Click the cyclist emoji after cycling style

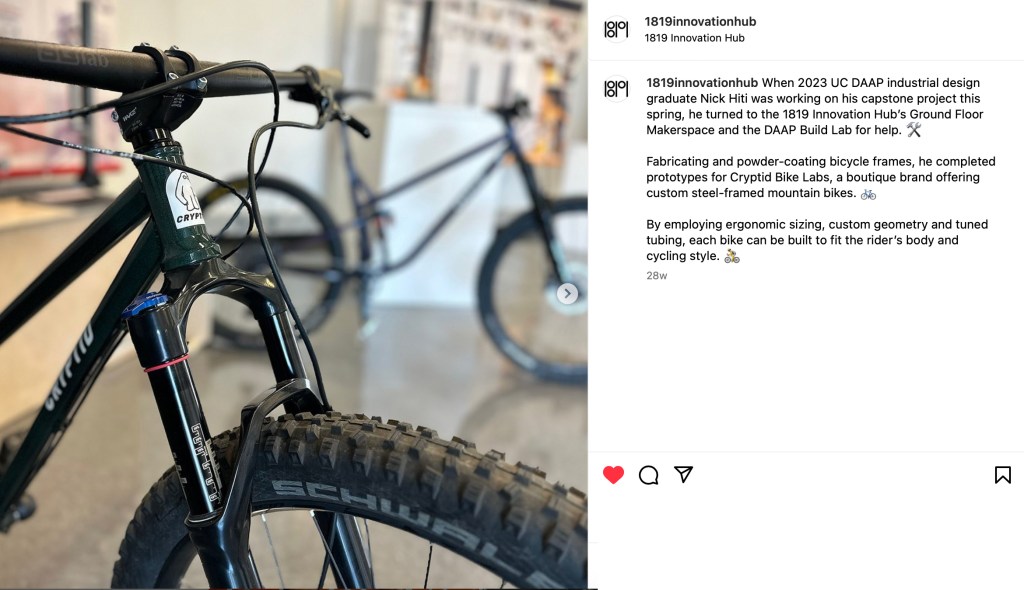[731, 256]
